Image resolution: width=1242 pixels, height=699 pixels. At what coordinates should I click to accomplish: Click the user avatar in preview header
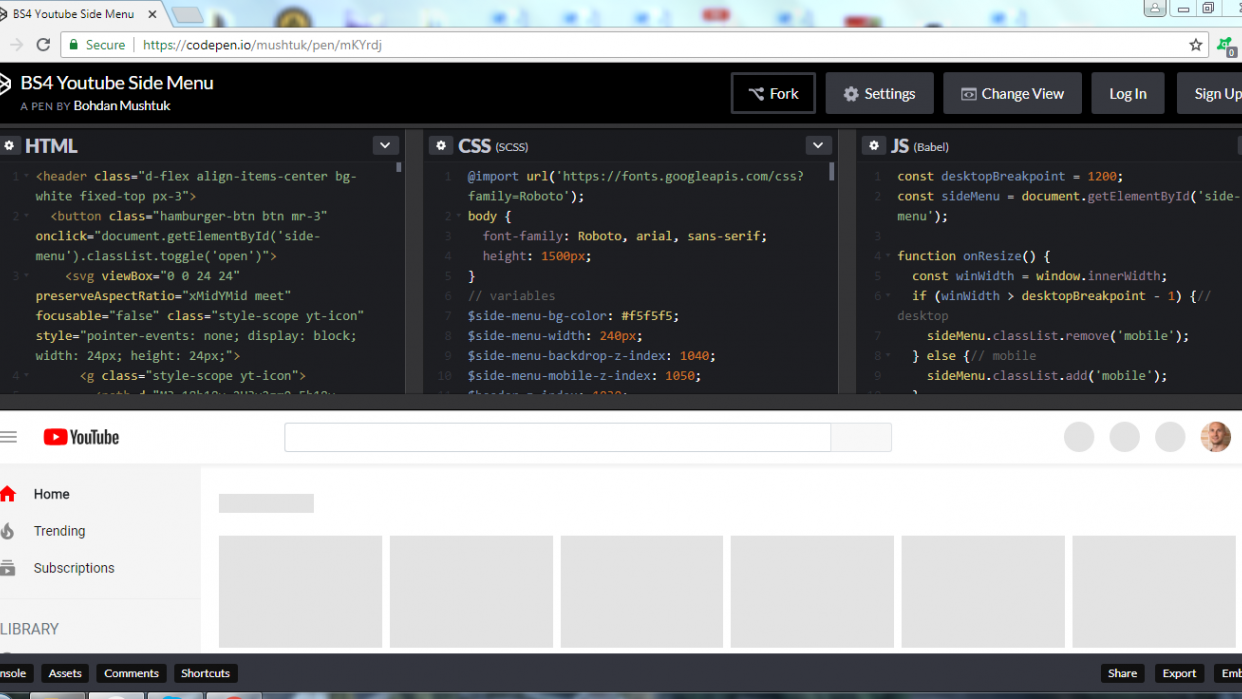(x=1215, y=437)
